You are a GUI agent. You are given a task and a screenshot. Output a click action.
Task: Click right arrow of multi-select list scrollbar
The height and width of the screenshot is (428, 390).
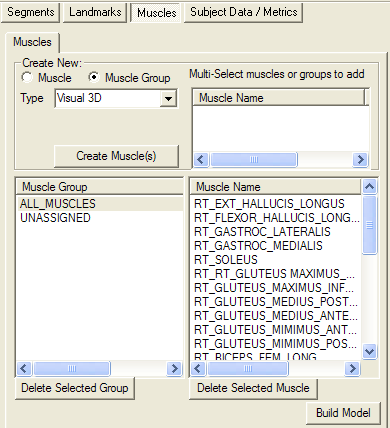tap(360, 159)
